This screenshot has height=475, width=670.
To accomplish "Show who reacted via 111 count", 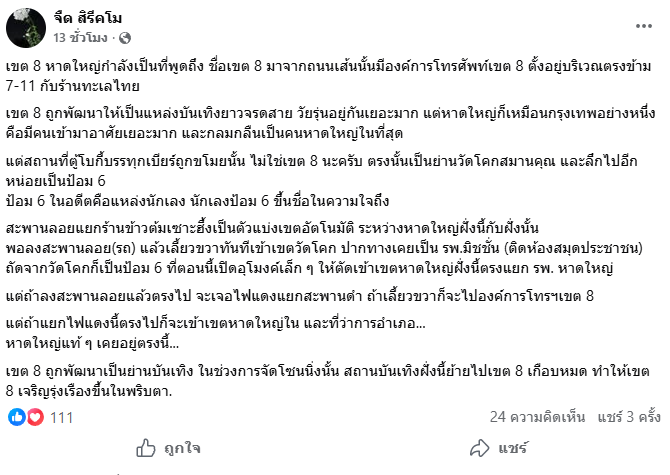I will [x=61, y=416].
